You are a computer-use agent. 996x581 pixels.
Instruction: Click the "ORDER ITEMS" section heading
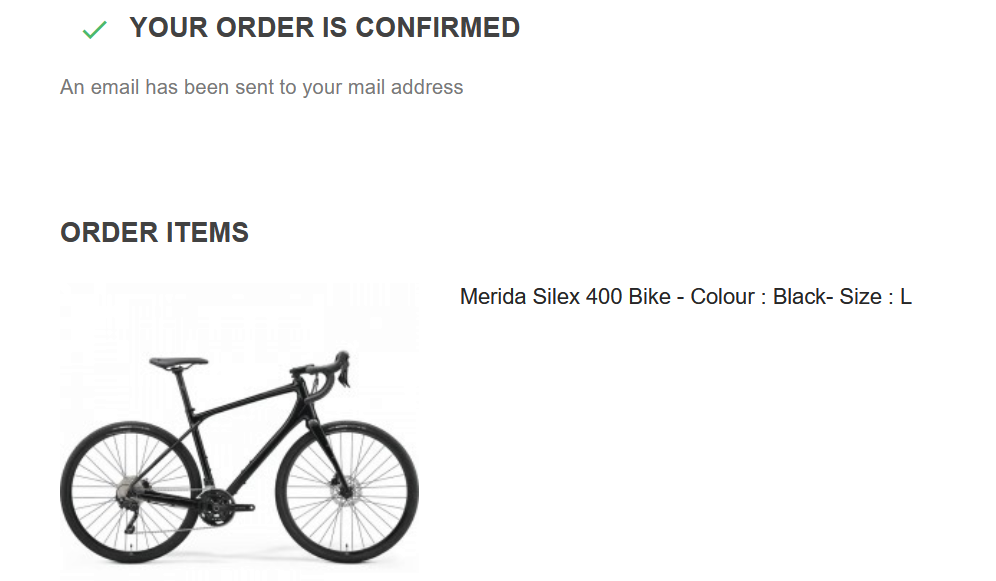coord(154,233)
